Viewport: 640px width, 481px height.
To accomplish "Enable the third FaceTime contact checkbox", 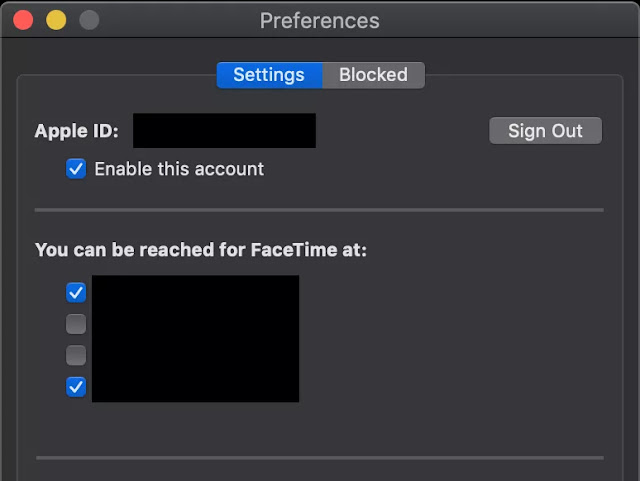I will 76,355.
